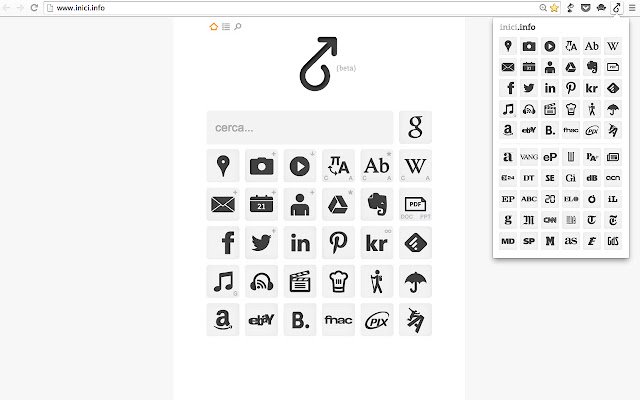Open the Pinterest tile in main grid

338,242
